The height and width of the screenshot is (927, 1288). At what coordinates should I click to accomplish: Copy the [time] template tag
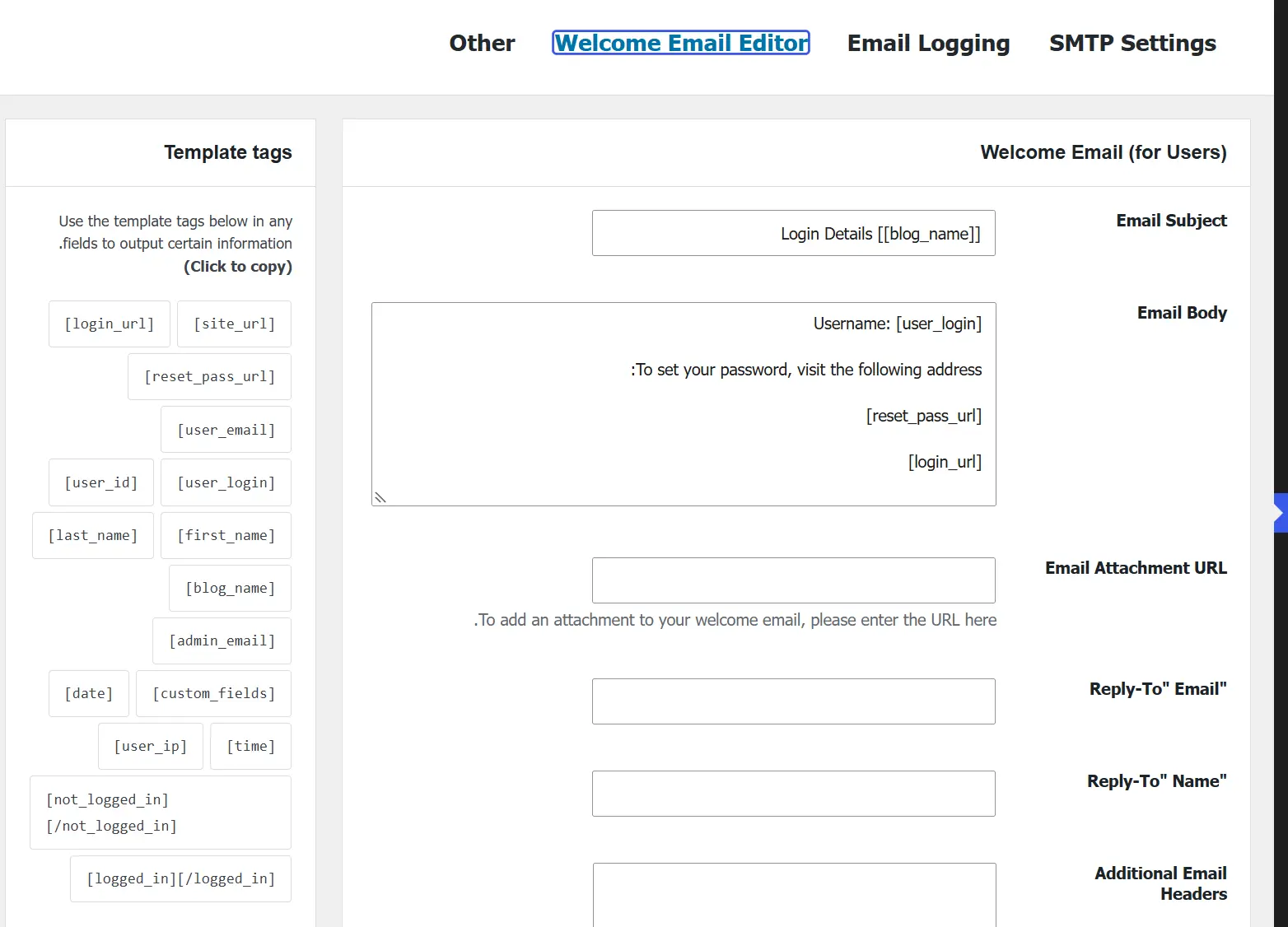click(x=251, y=746)
